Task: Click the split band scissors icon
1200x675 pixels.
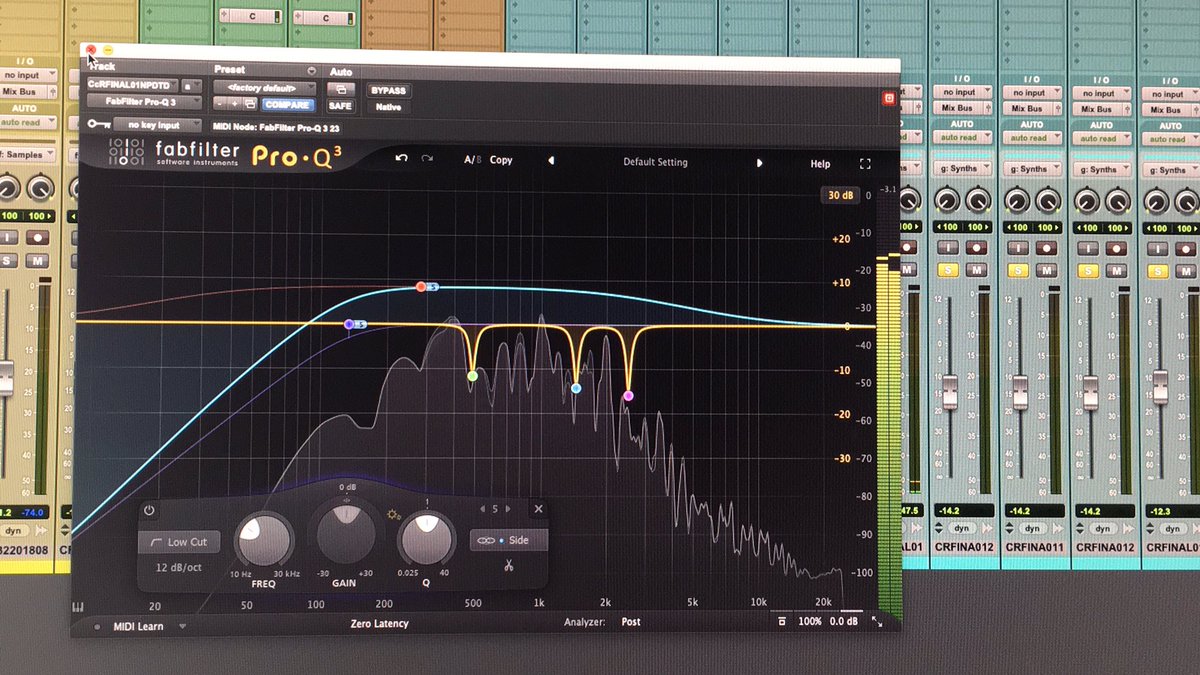Action: coord(508,567)
